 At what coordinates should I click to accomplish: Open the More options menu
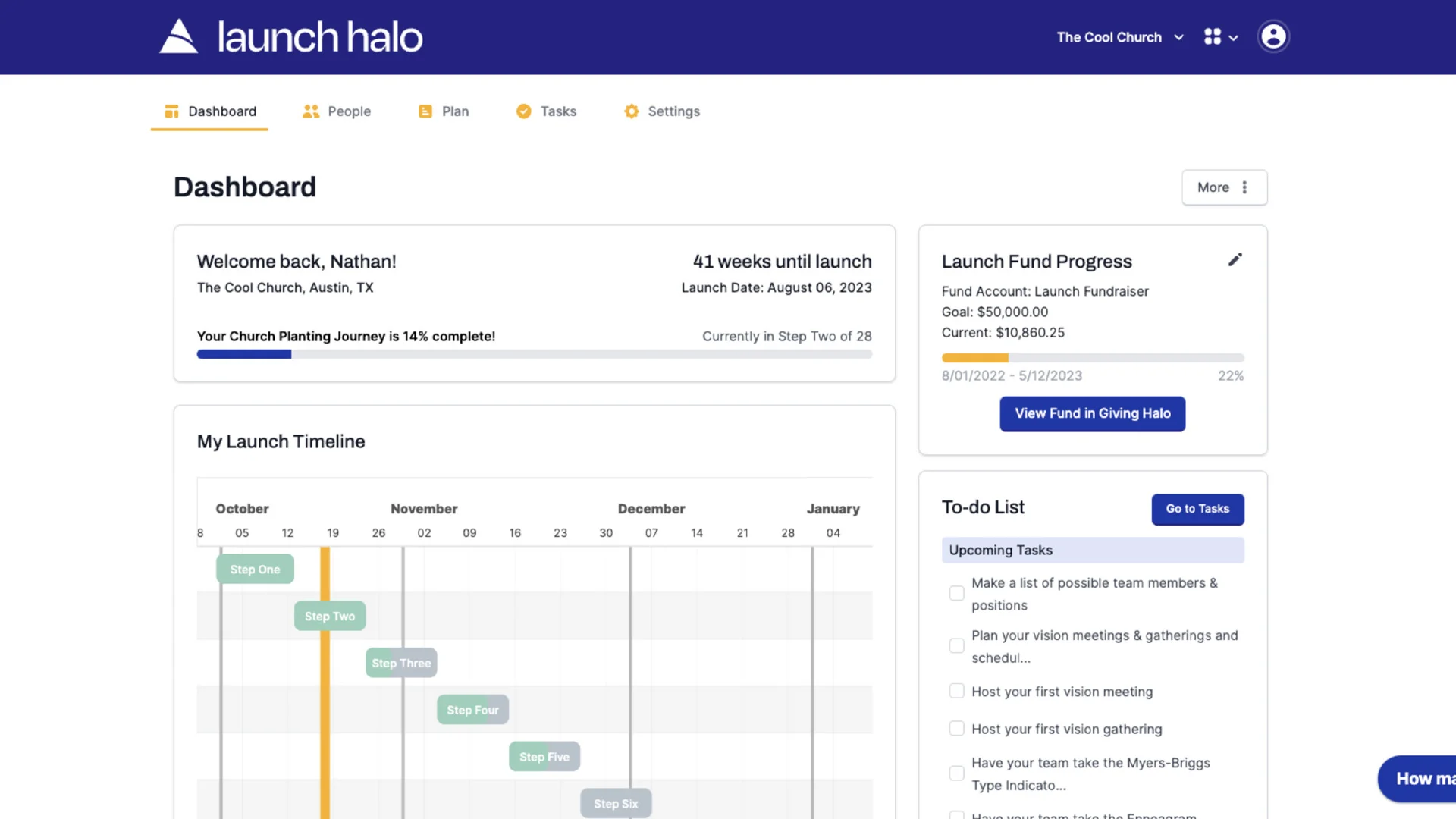click(1224, 187)
